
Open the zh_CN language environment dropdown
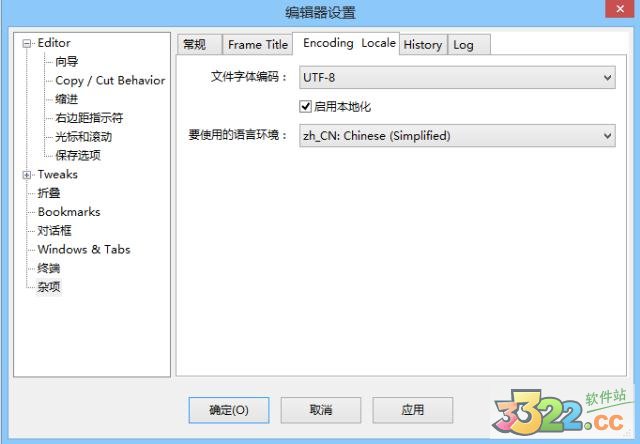(457, 135)
